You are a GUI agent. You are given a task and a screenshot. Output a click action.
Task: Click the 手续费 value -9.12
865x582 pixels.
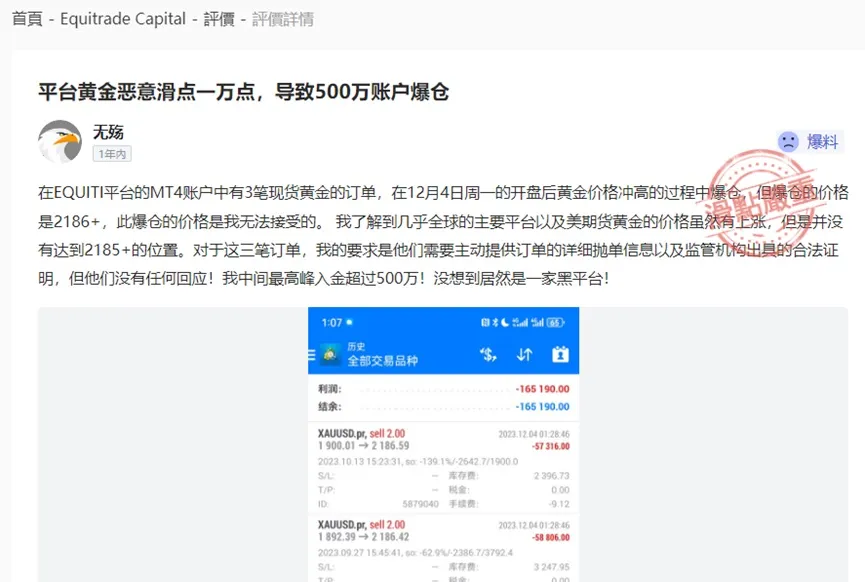click(559, 504)
